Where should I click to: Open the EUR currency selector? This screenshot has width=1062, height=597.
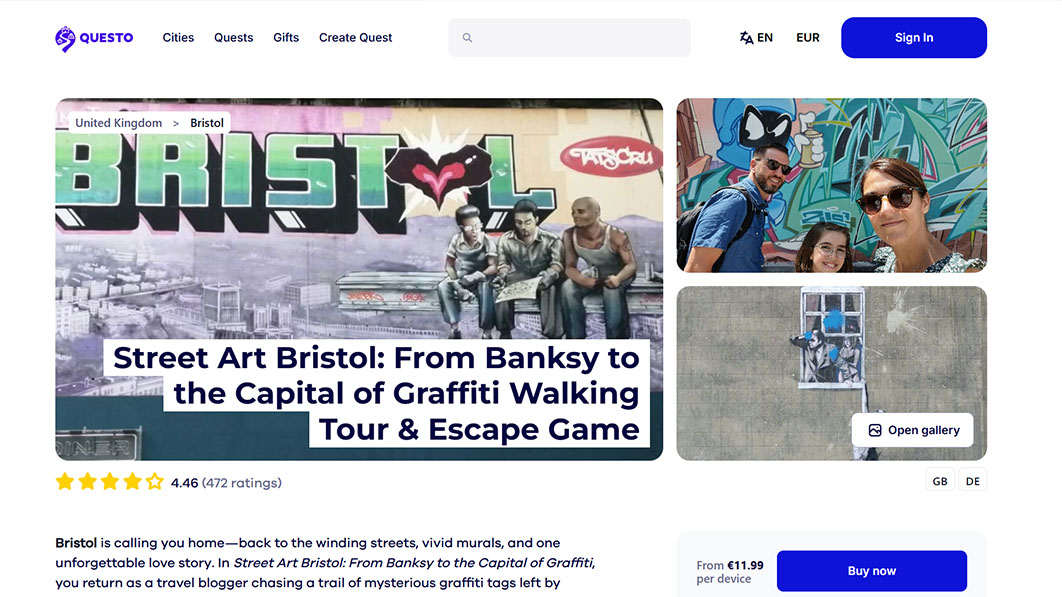(x=808, y=38)
